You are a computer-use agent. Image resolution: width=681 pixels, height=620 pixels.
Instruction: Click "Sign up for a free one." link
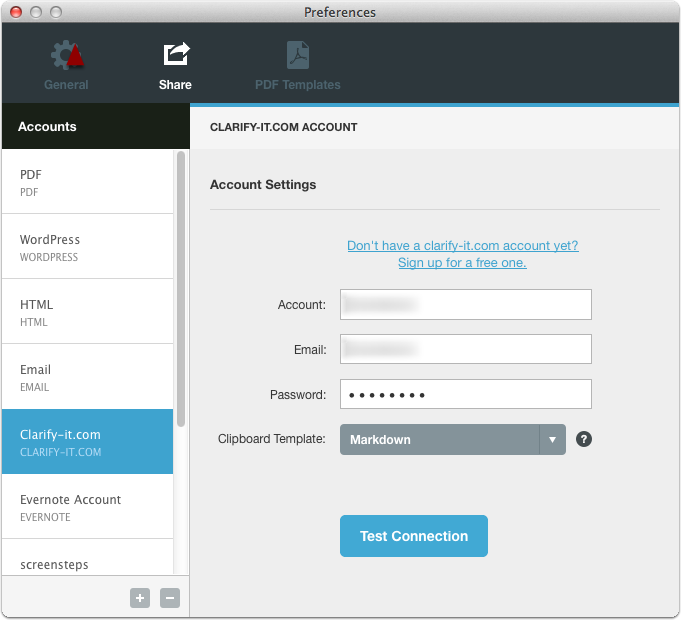(463, 263)
